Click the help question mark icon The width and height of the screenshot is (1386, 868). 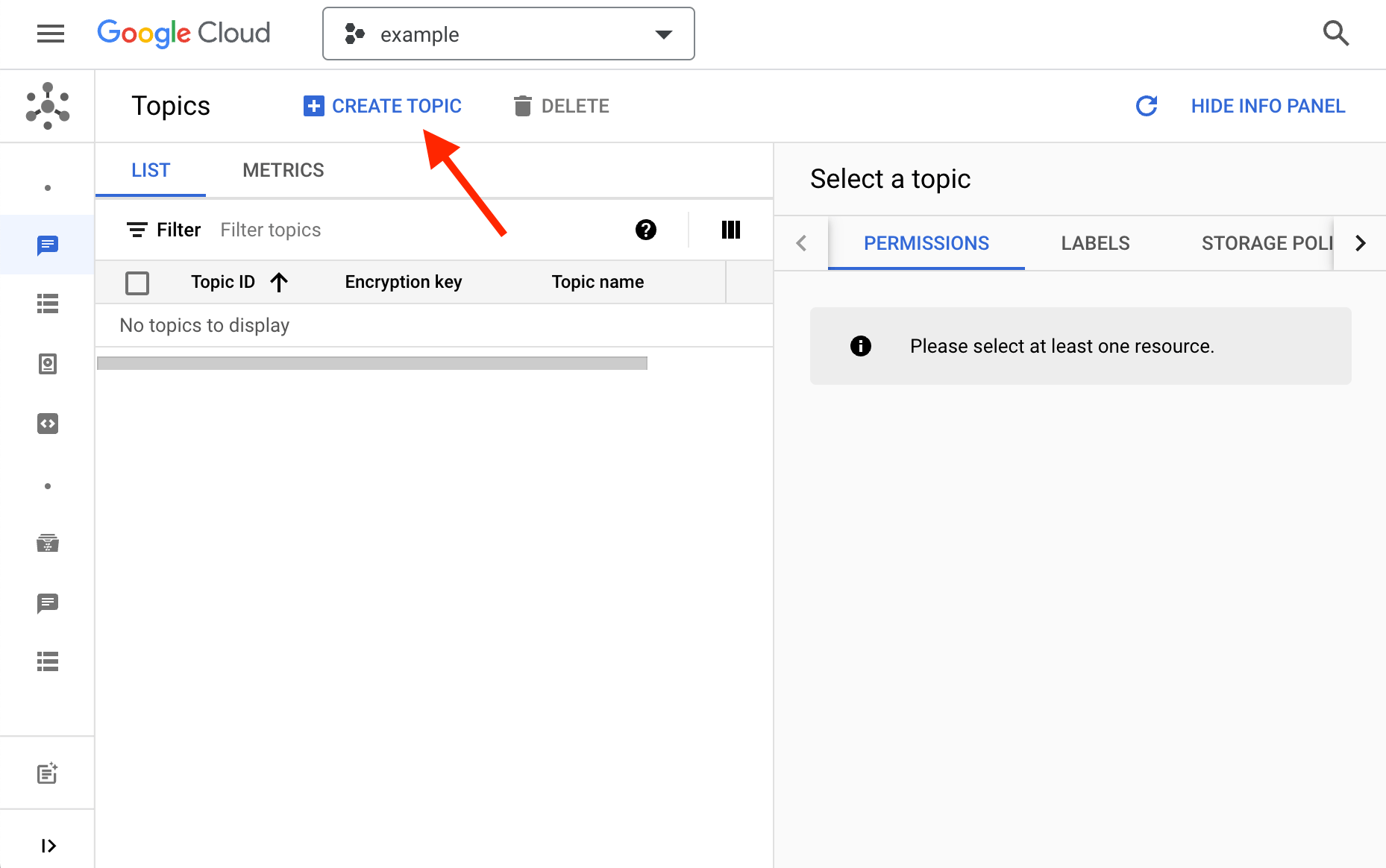(x=645, y=230)
